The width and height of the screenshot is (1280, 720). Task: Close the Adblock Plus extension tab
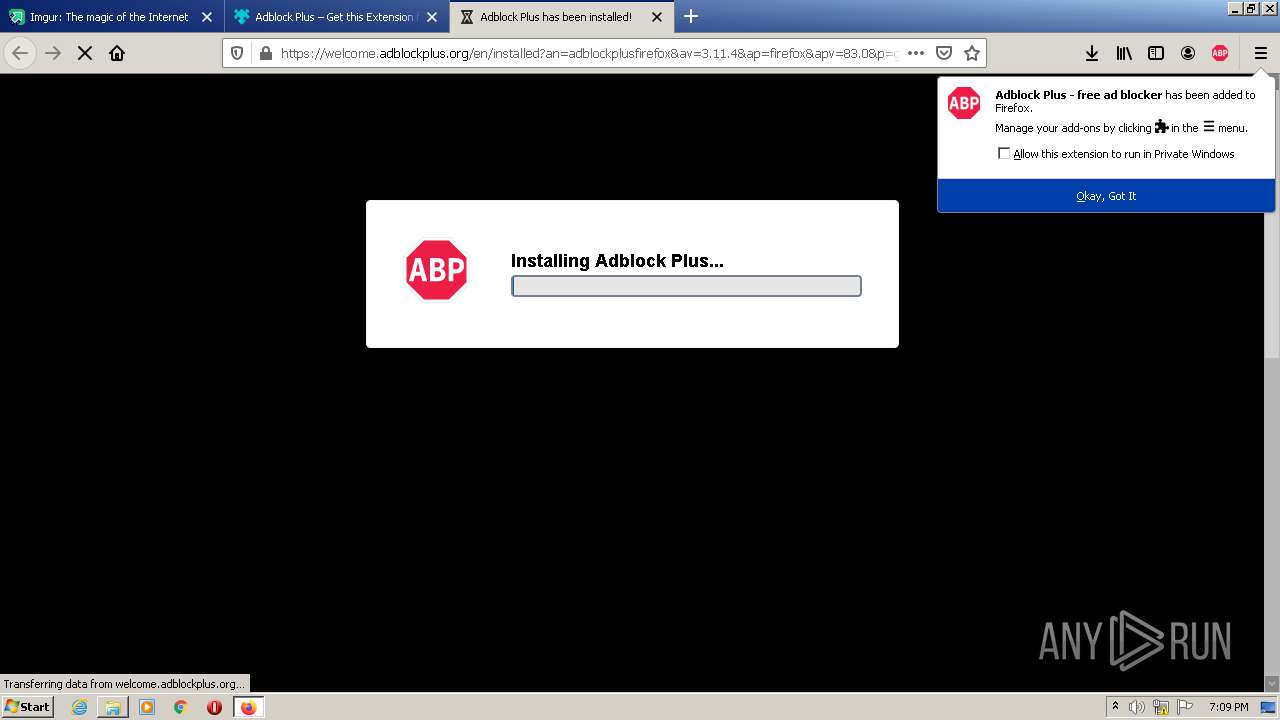[432, 17]
